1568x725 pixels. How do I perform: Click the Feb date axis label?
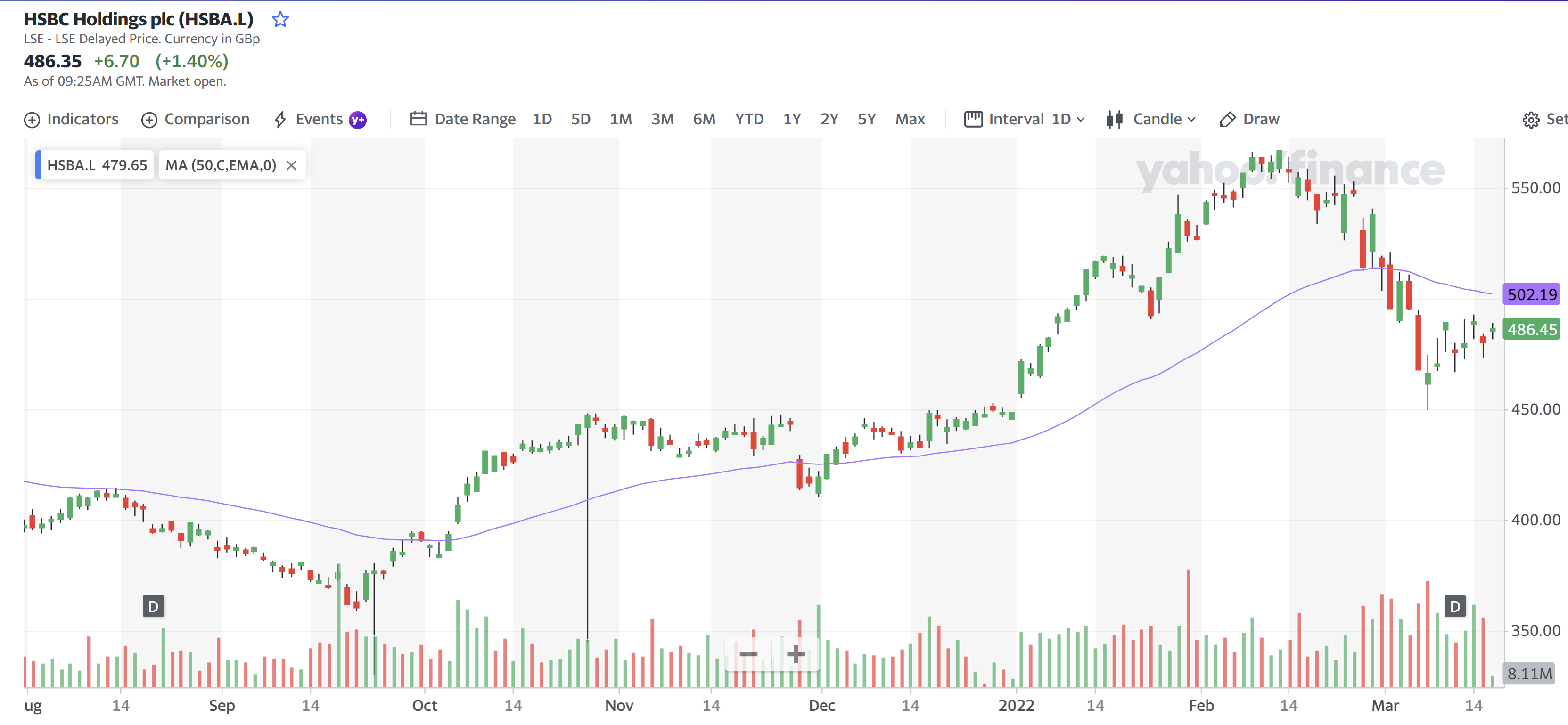(1201, 706)
